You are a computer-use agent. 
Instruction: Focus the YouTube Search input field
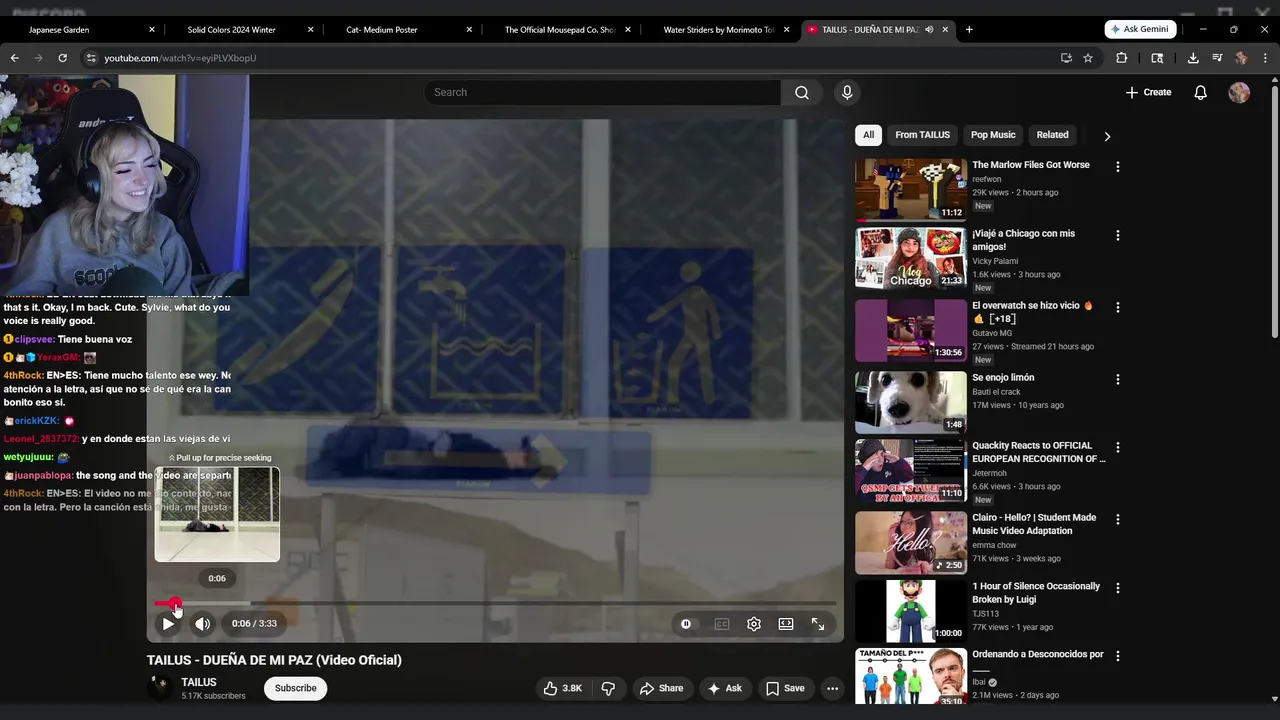(603, 92)
